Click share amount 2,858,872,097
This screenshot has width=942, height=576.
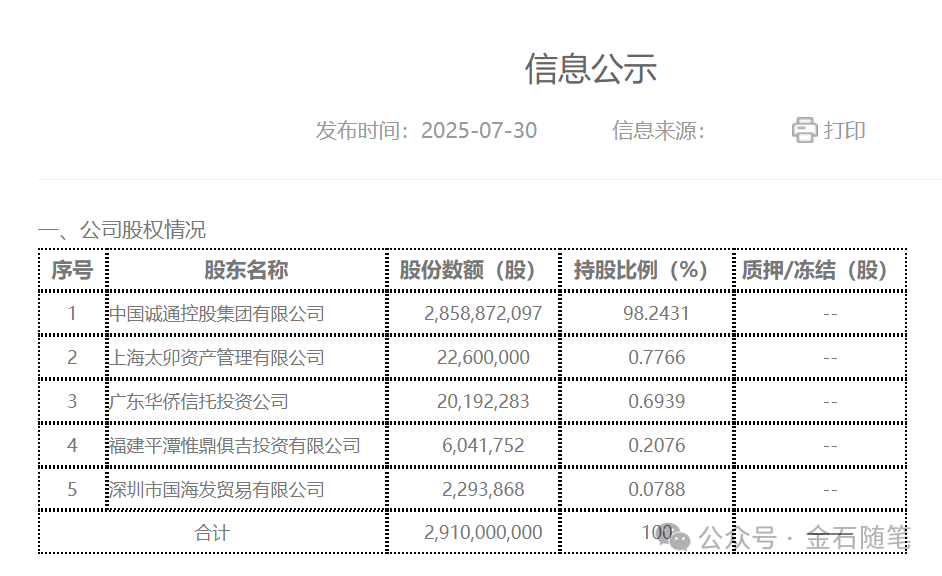point(483,314)
